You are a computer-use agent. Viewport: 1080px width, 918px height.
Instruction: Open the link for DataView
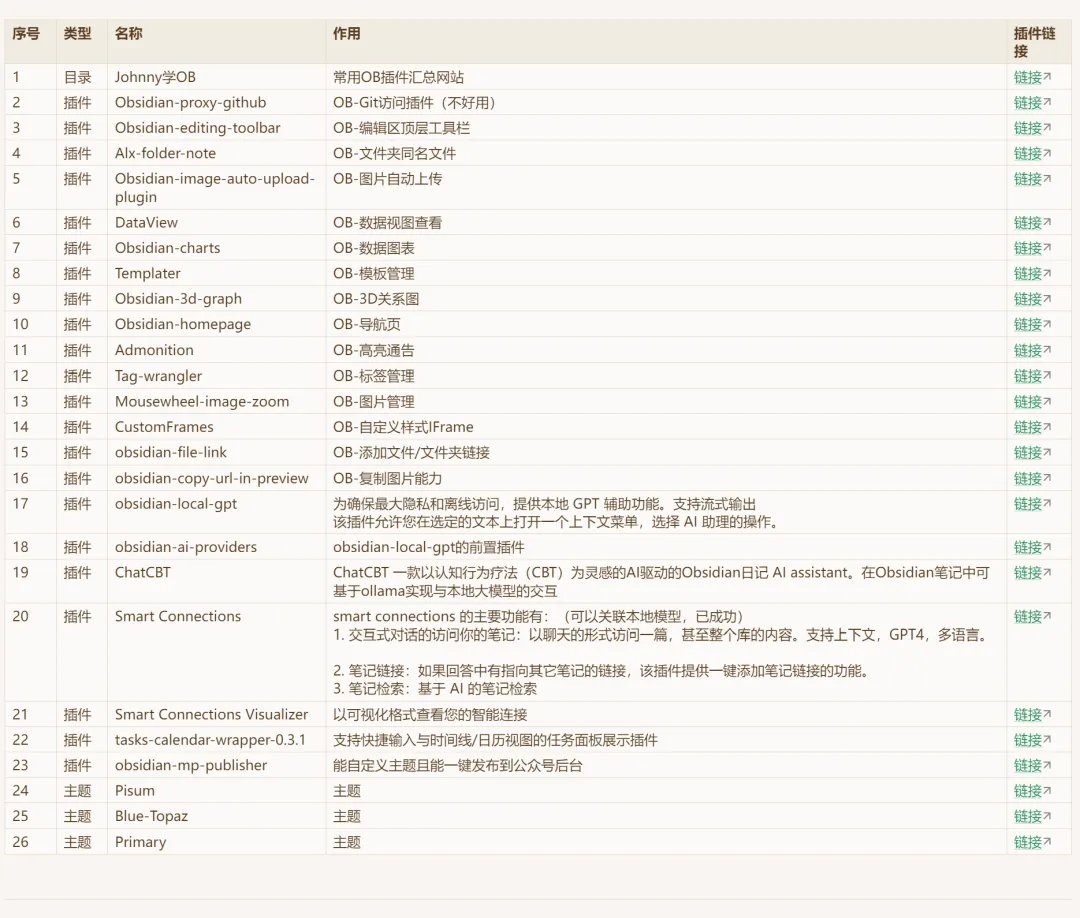coord(1032,222)
